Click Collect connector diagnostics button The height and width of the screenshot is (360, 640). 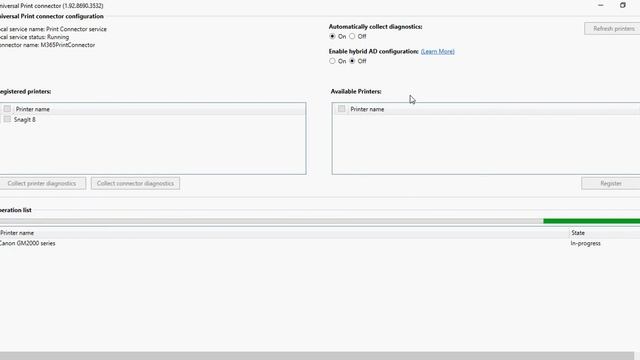135,183
